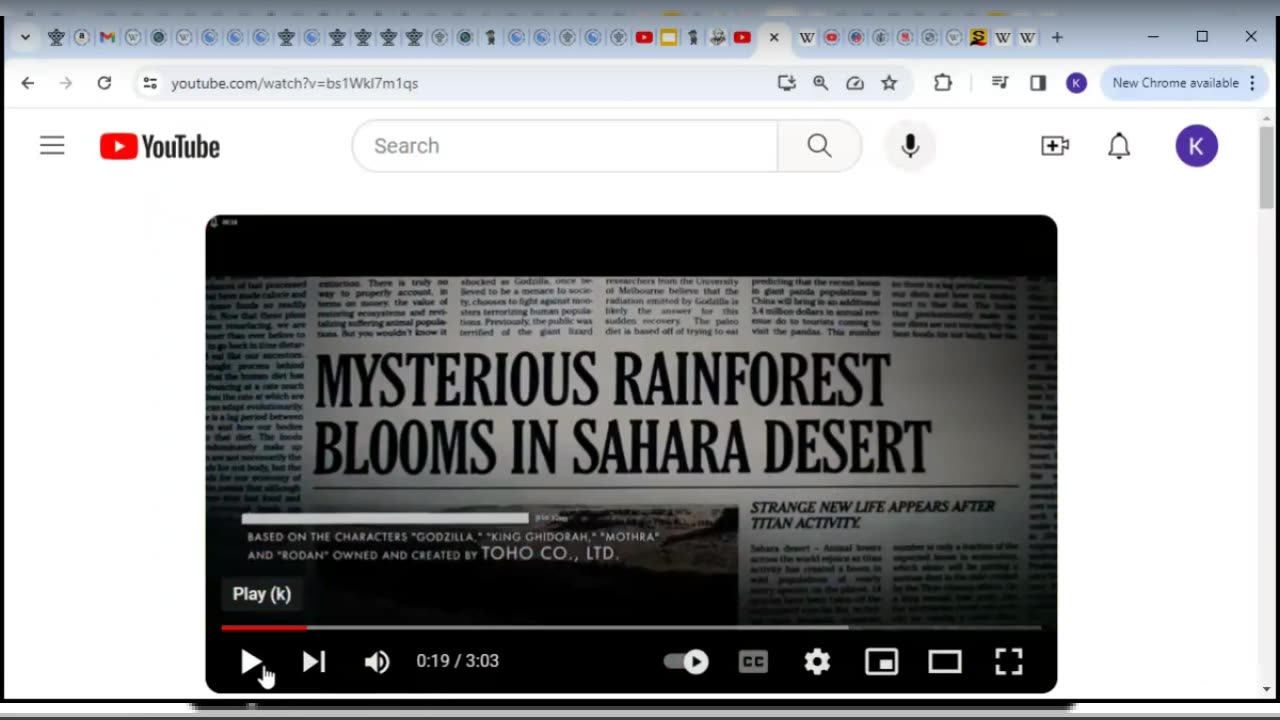
Task: Turn on closed captions (CC)
Action: (753, 661)
